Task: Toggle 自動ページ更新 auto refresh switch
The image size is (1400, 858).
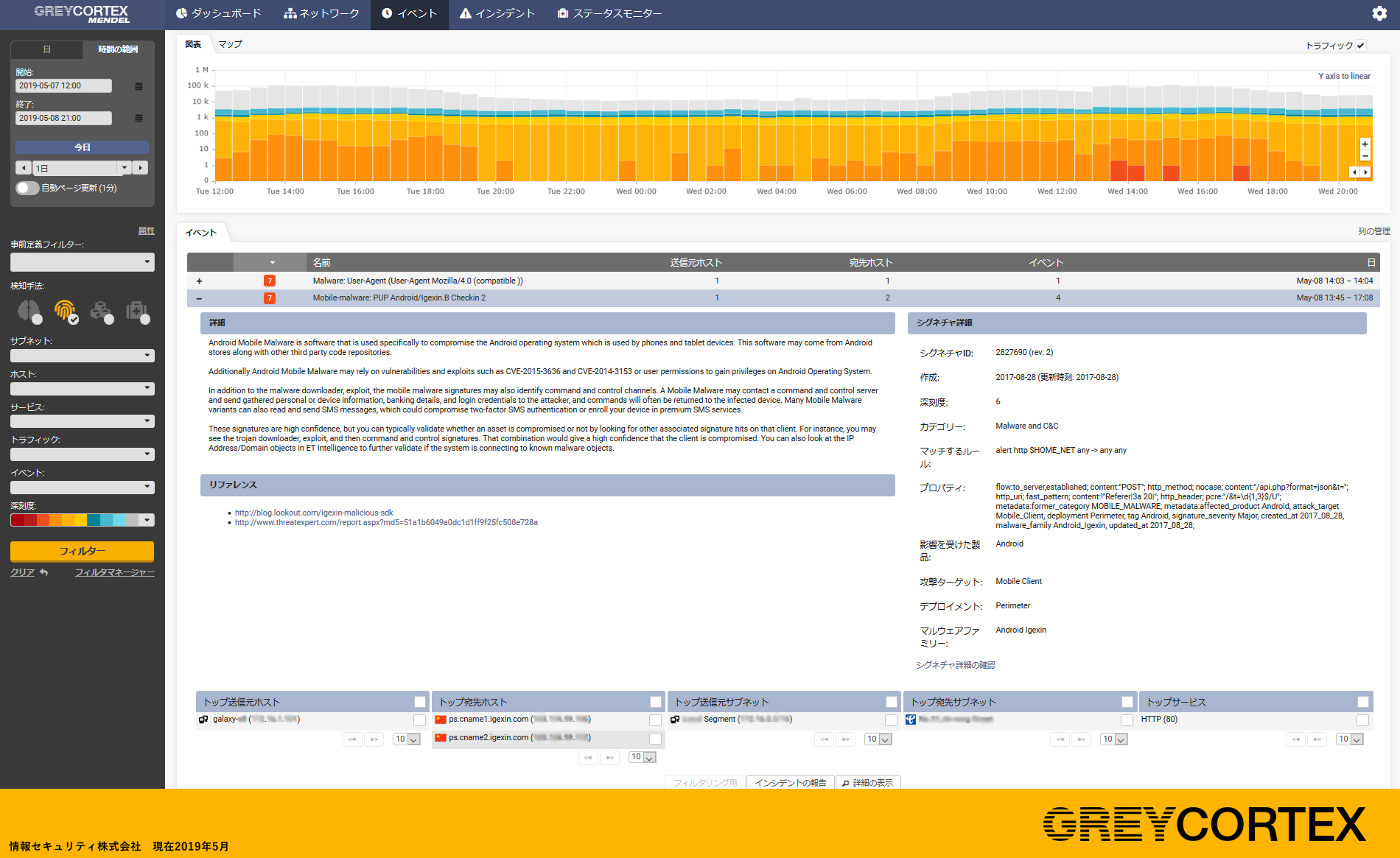Action: click(x=27, y=188)
